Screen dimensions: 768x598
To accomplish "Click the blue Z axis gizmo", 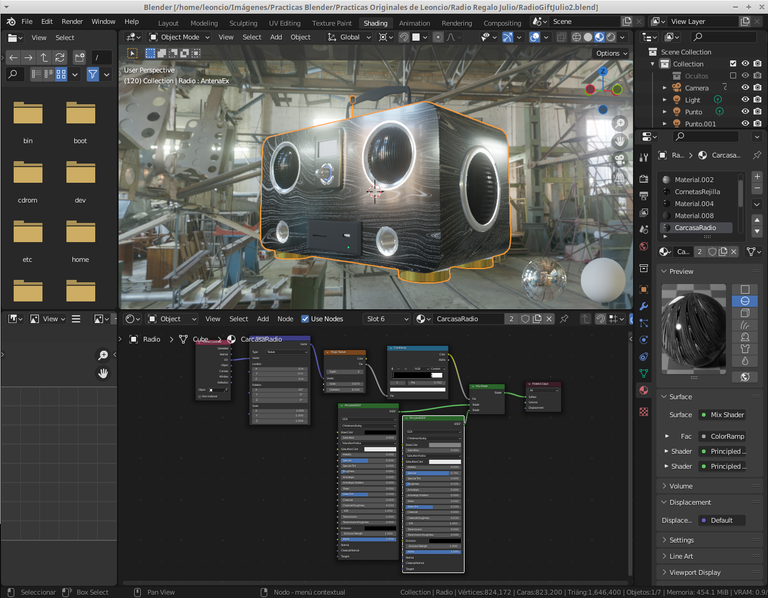I will pos(602,72).
